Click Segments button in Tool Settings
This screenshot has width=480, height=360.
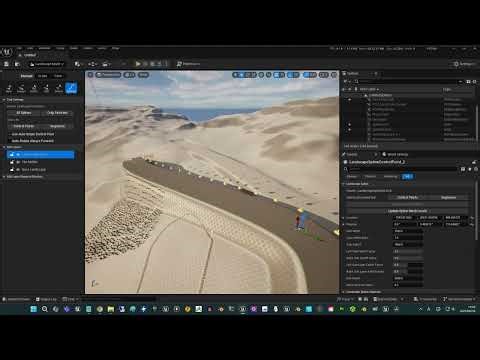pos(57,126)
